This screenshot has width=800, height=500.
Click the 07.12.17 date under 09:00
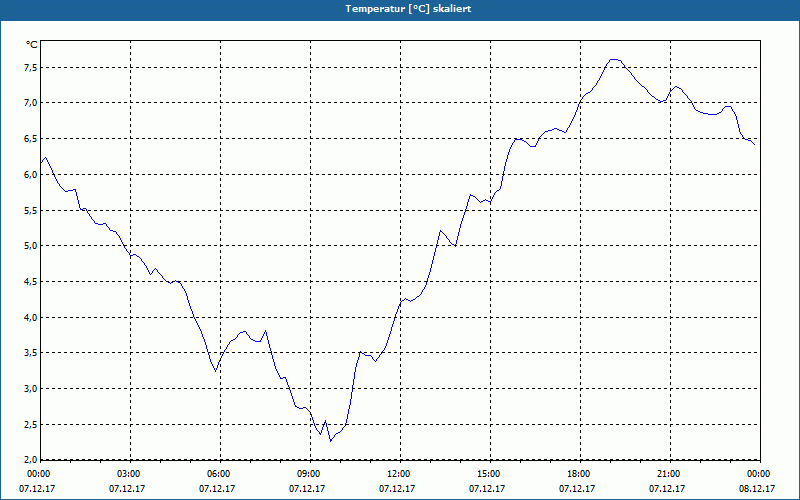[307, 489]
